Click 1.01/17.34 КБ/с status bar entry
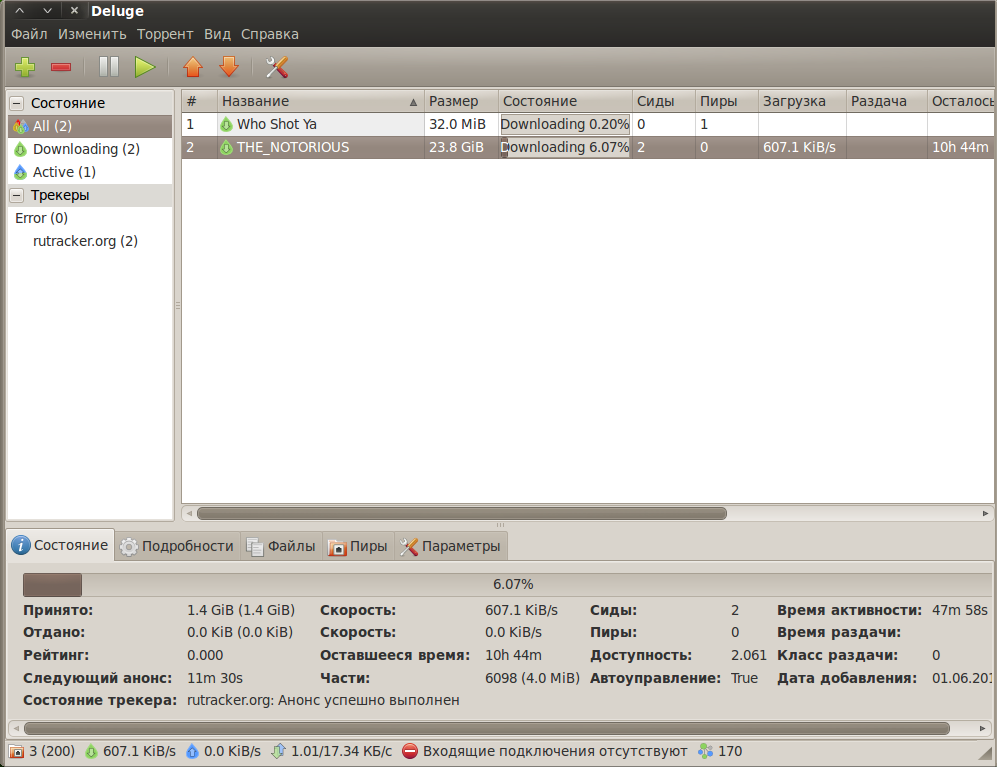997x767 pixels. [x=333, y=752]
